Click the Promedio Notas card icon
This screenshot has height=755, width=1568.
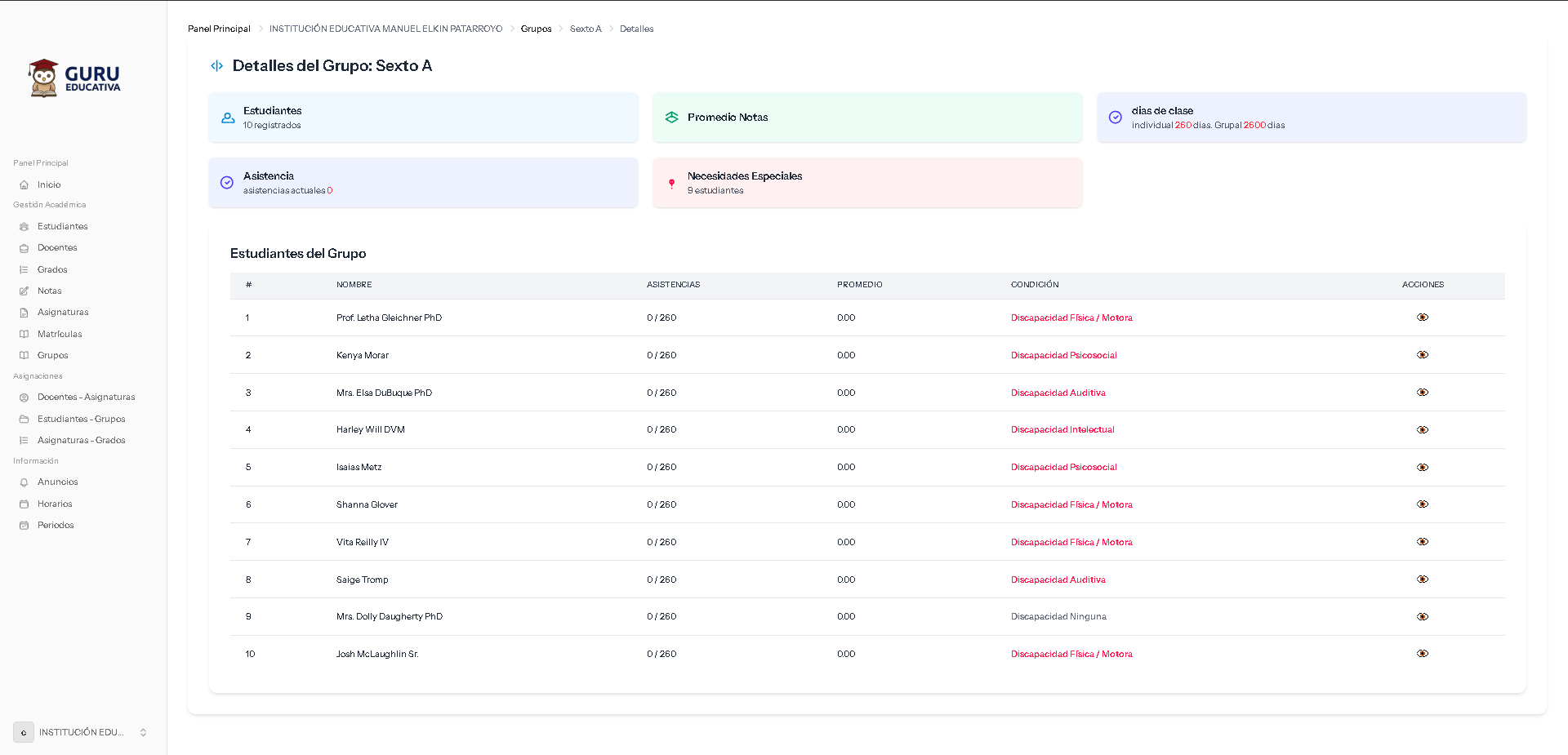671,118
